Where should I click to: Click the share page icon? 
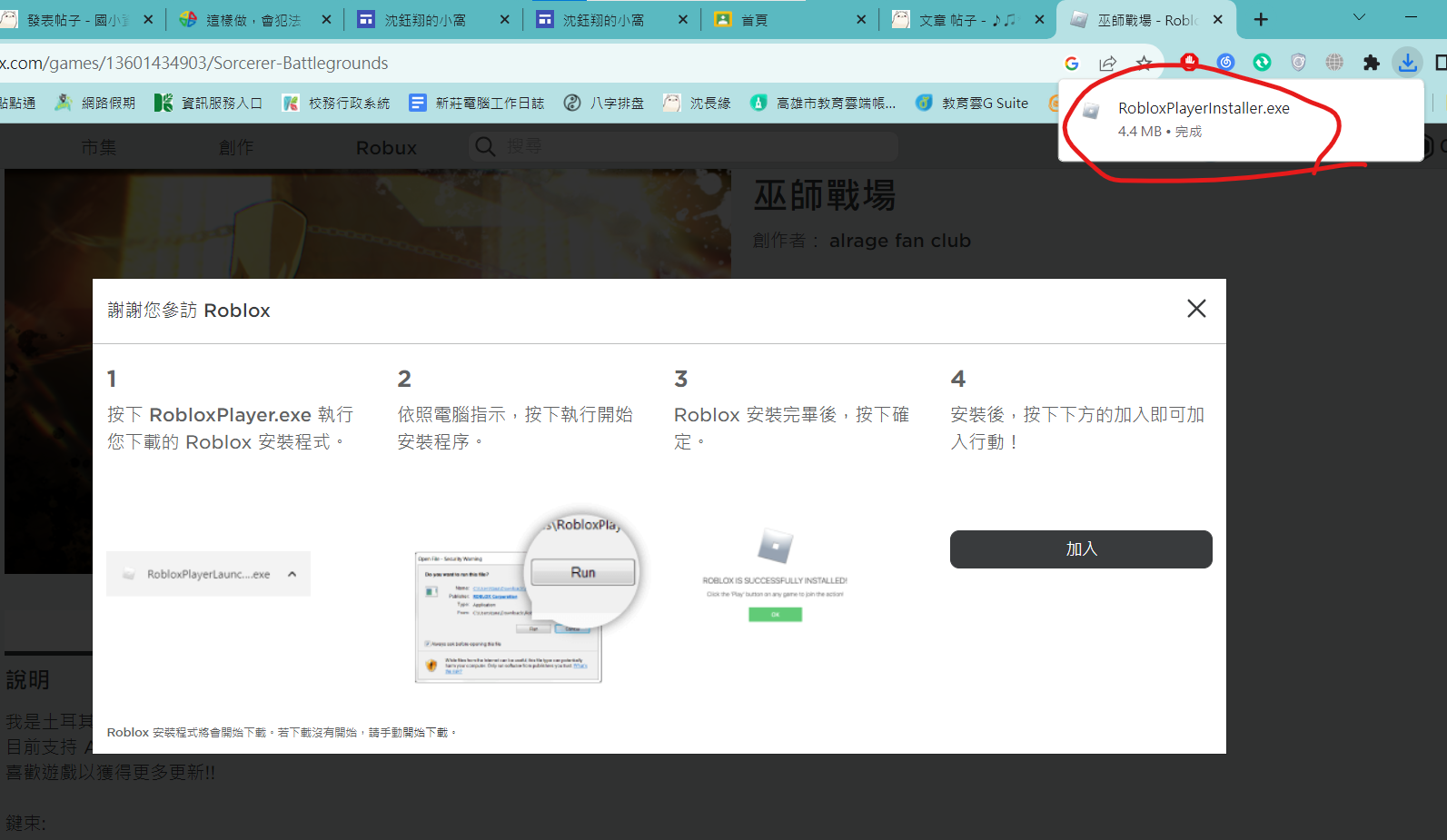(1107, 63)
